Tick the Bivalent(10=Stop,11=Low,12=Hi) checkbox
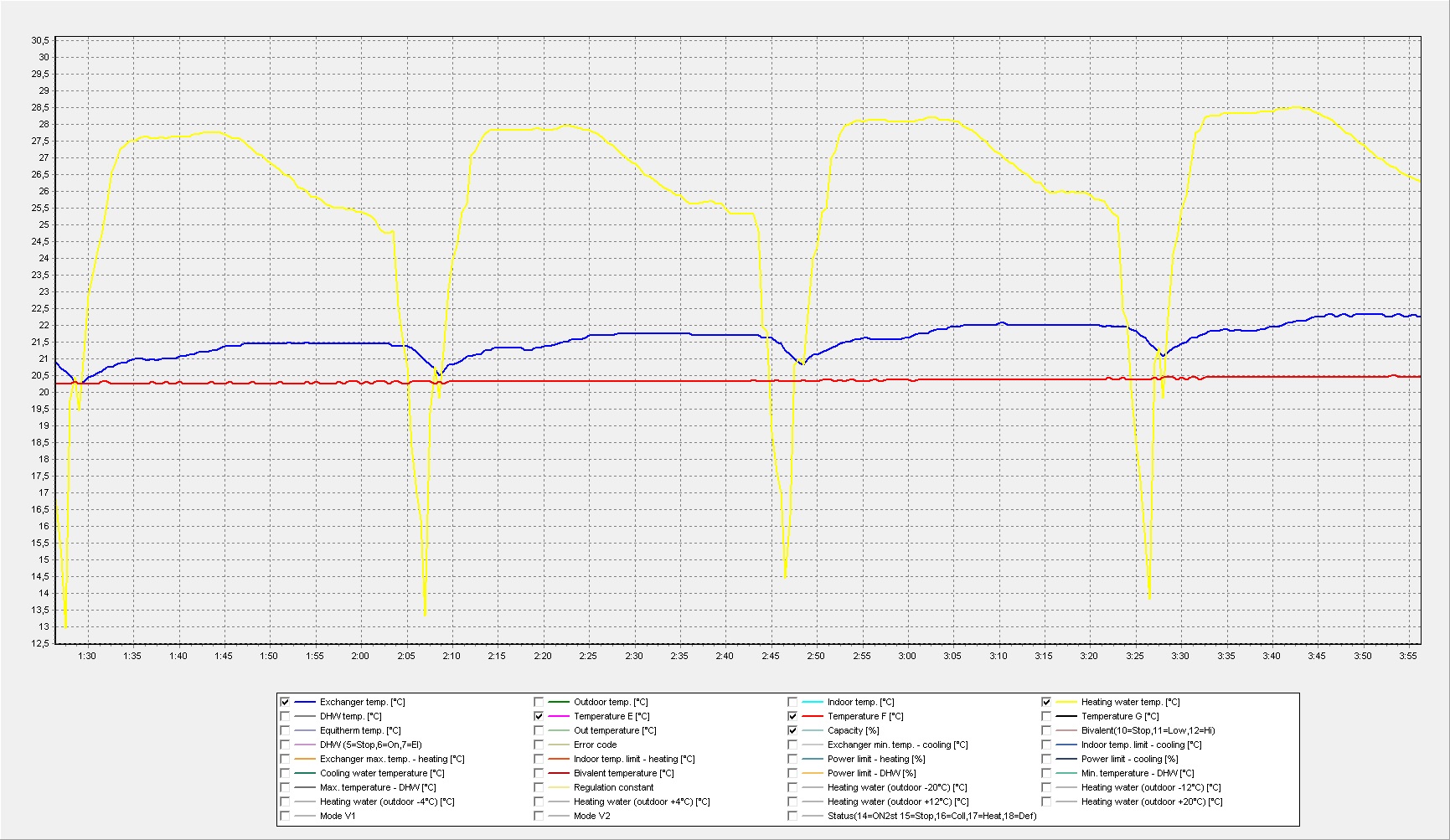Viewport: 1450px width, 840px height. coord(1046,730)
